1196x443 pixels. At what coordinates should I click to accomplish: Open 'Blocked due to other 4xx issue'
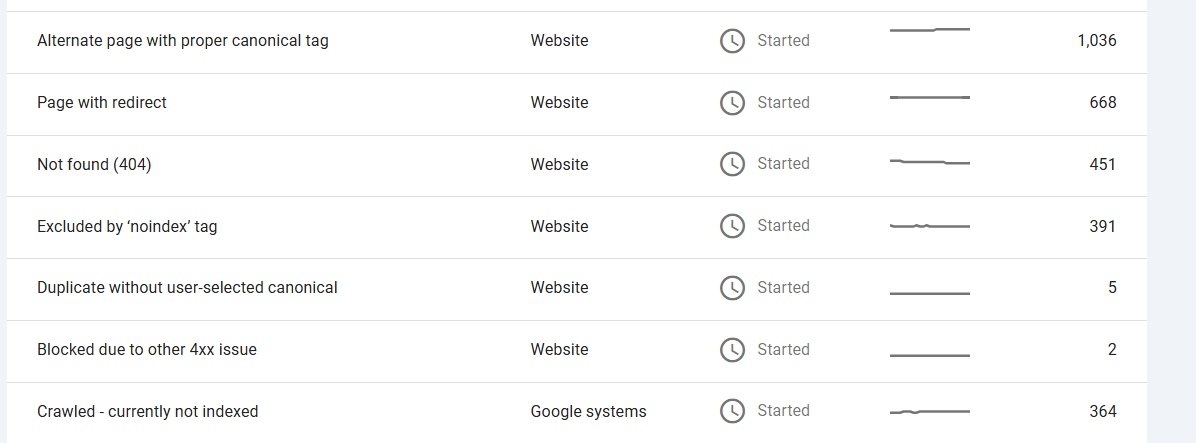click(x=577, y=352)
